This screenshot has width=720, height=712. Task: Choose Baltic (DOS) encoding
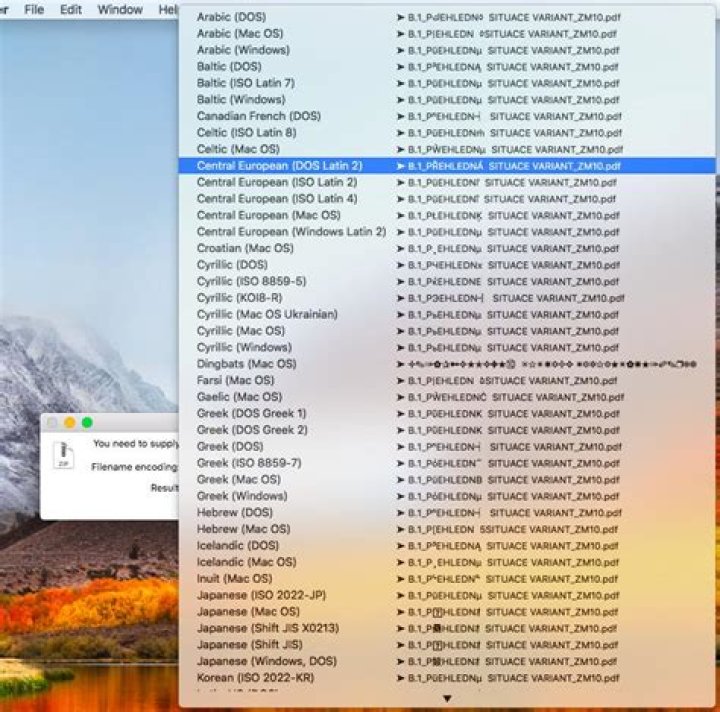(447, 67)
